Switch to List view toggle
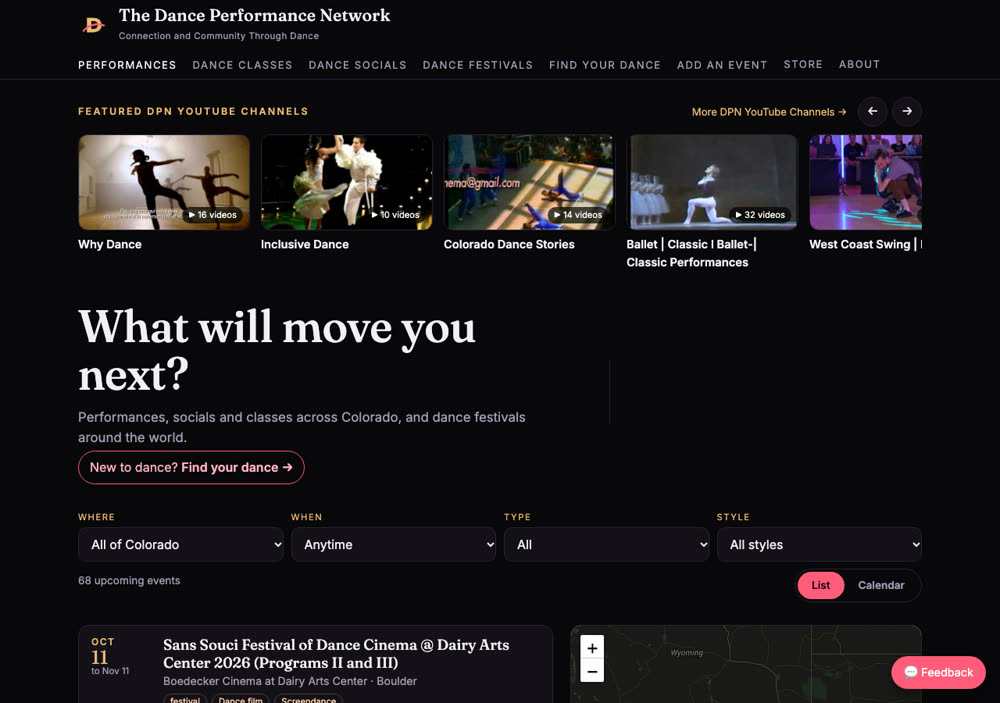This screenshot has width=1000, height=703. 821,585
